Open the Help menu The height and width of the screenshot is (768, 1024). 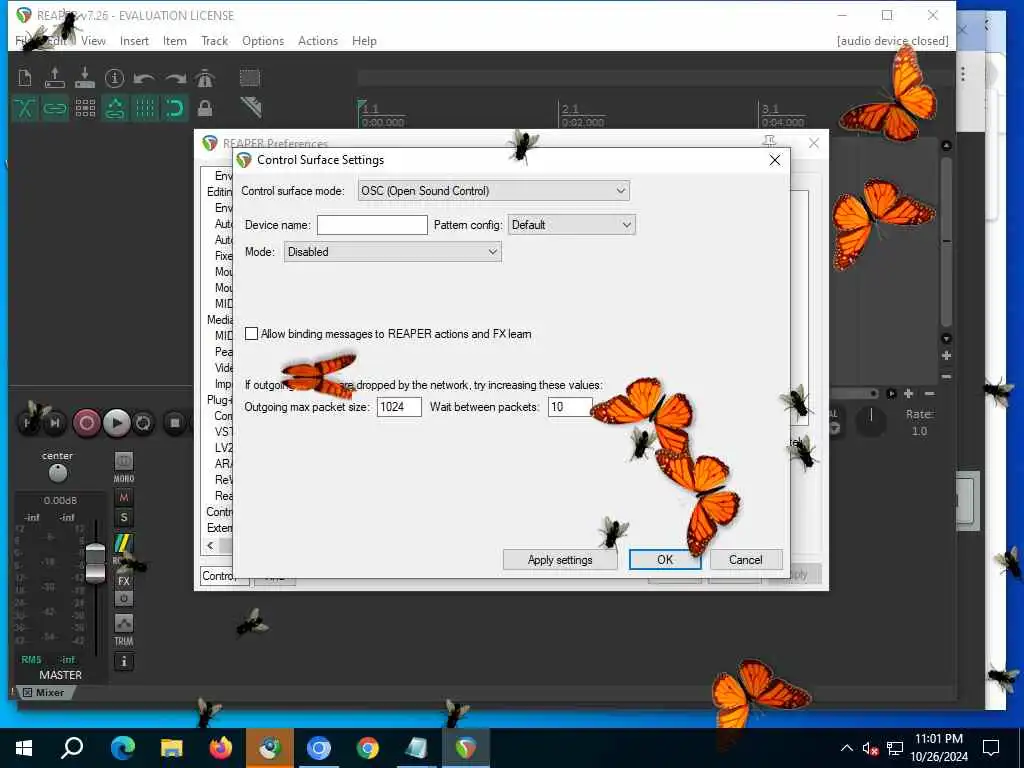[364, 40]
